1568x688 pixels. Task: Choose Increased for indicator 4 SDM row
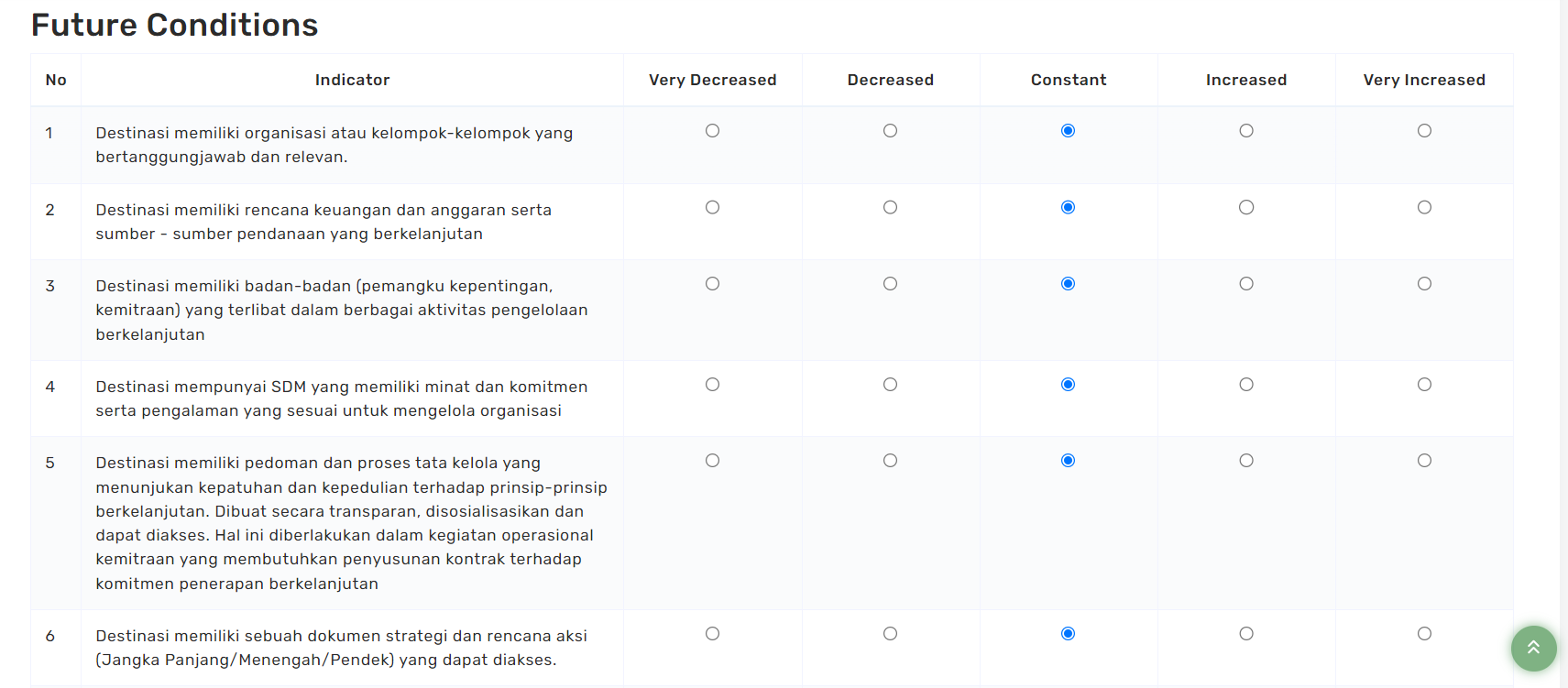click(x=1246, y=385)
